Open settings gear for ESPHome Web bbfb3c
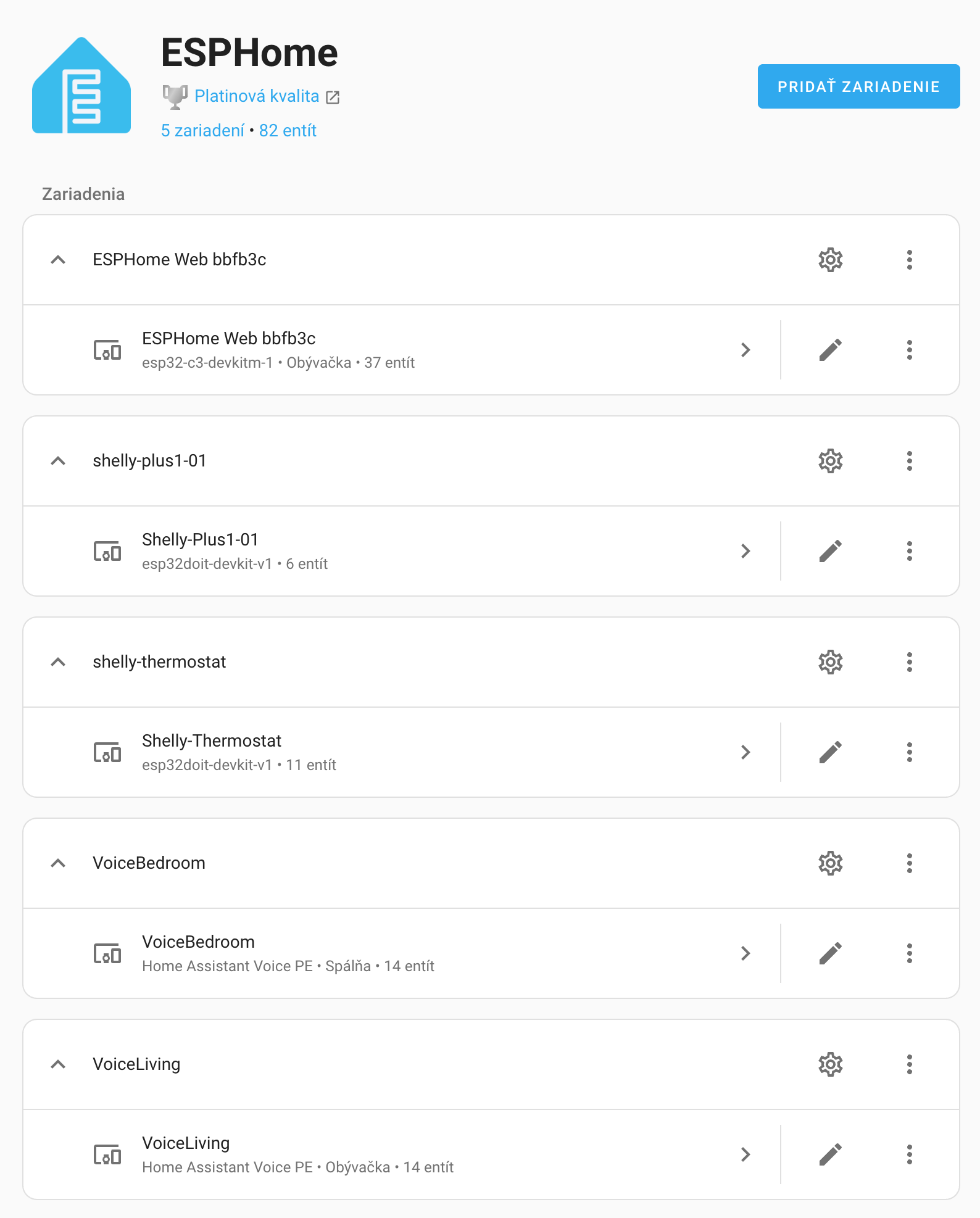980x1218 pixels. click(831, 260)
